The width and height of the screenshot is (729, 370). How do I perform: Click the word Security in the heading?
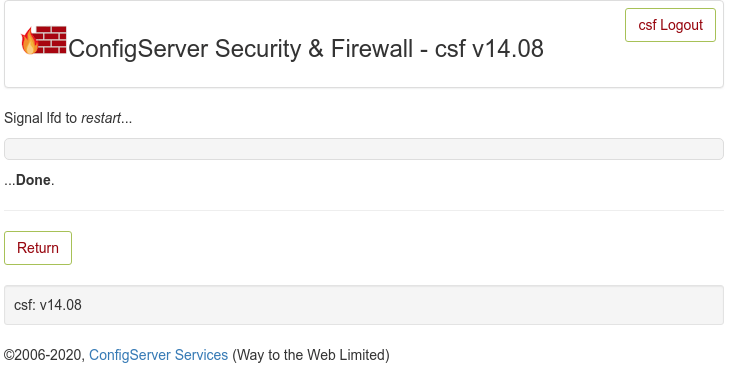pos(258,48)
